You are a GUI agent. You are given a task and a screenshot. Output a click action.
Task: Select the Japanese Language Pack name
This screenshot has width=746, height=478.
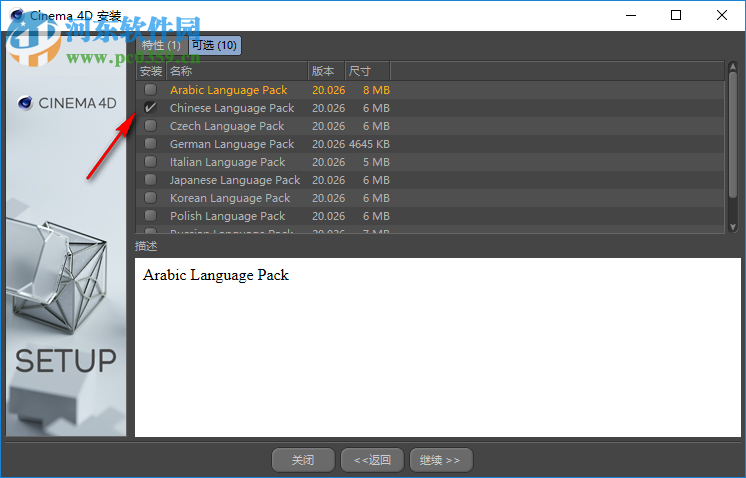(x=235, y=180)
